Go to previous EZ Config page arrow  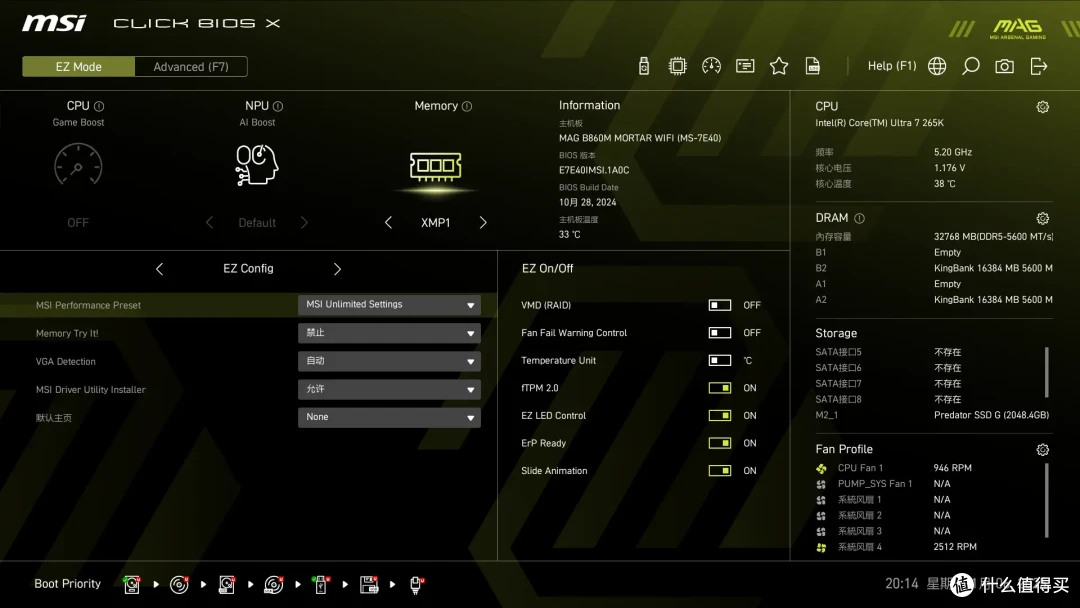coord(159,269)
